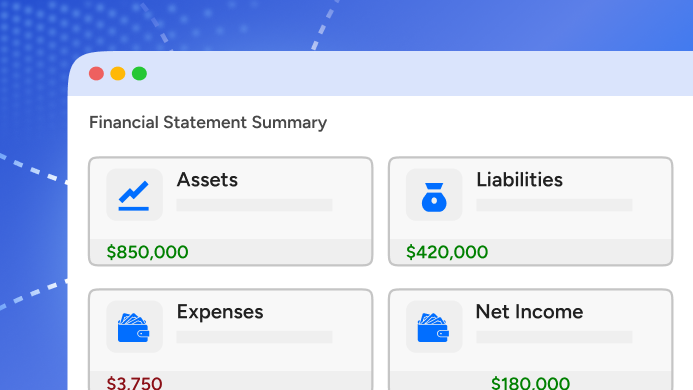This screenshot has height=390, width=693.
Task: Click the $180,000 Net Income value
Action: tap(530, 383)
